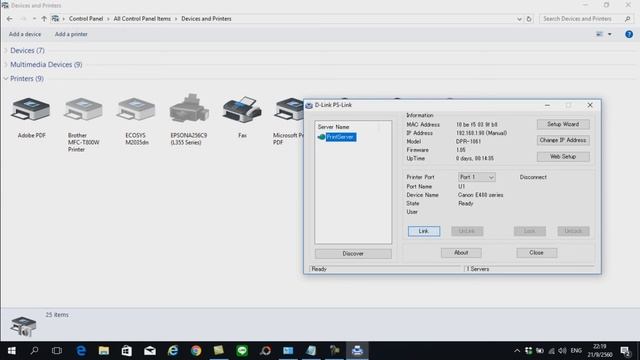
Task: Open Web Setup for the print server
Action: [563, 156]
